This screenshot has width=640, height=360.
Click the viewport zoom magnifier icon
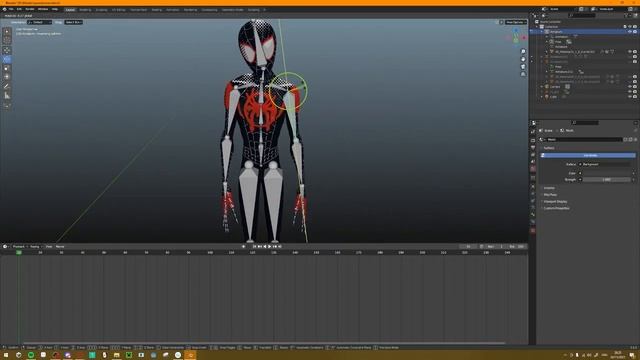coord(523,52)
